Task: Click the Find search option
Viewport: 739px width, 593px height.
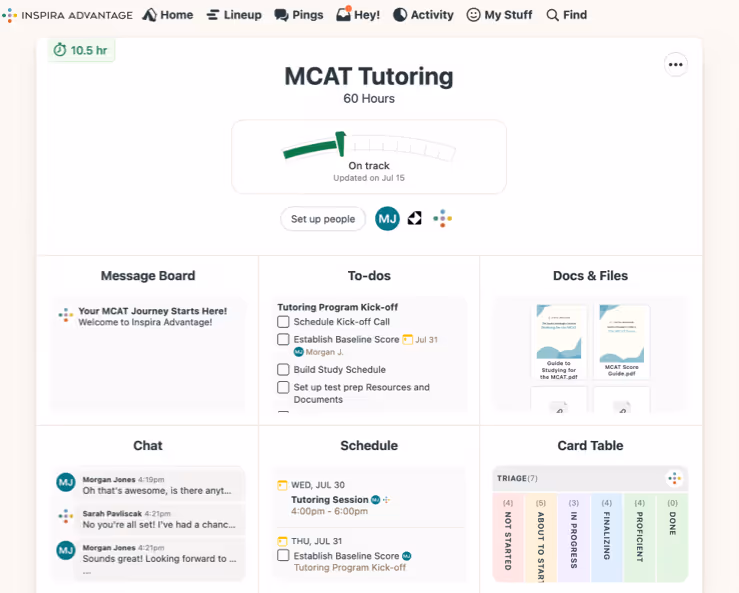Action: pyautogui.click(x=567, y=15)
